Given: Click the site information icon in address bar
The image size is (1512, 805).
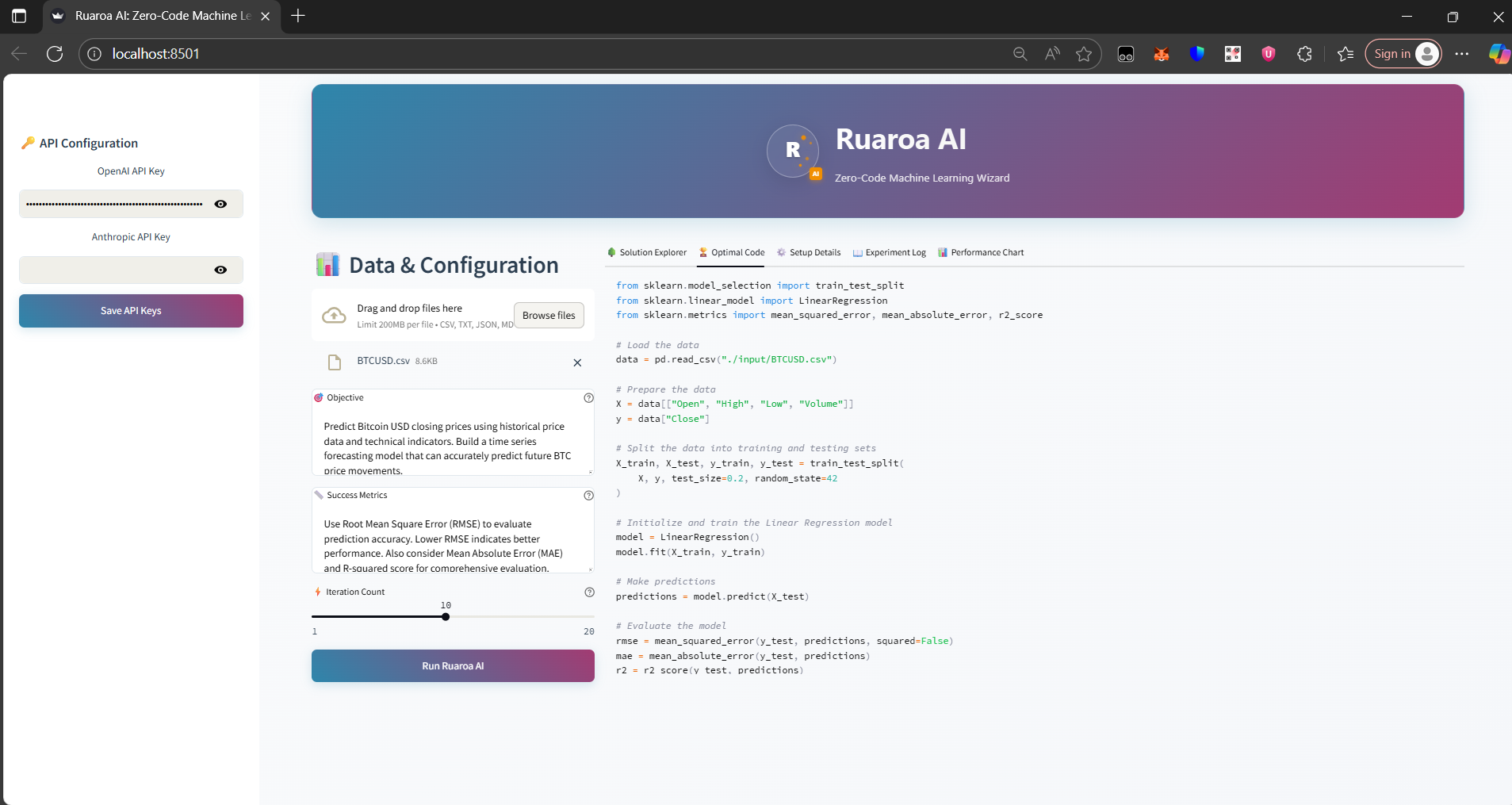Looking at the screenshot, I should point(94,54).
